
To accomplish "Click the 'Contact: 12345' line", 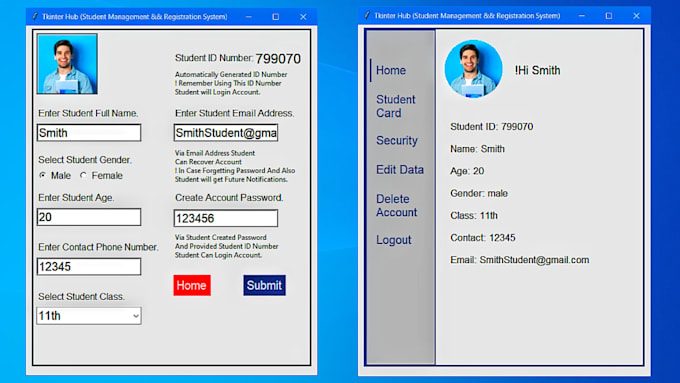I will pyautogui.click(x=483, y=238).
